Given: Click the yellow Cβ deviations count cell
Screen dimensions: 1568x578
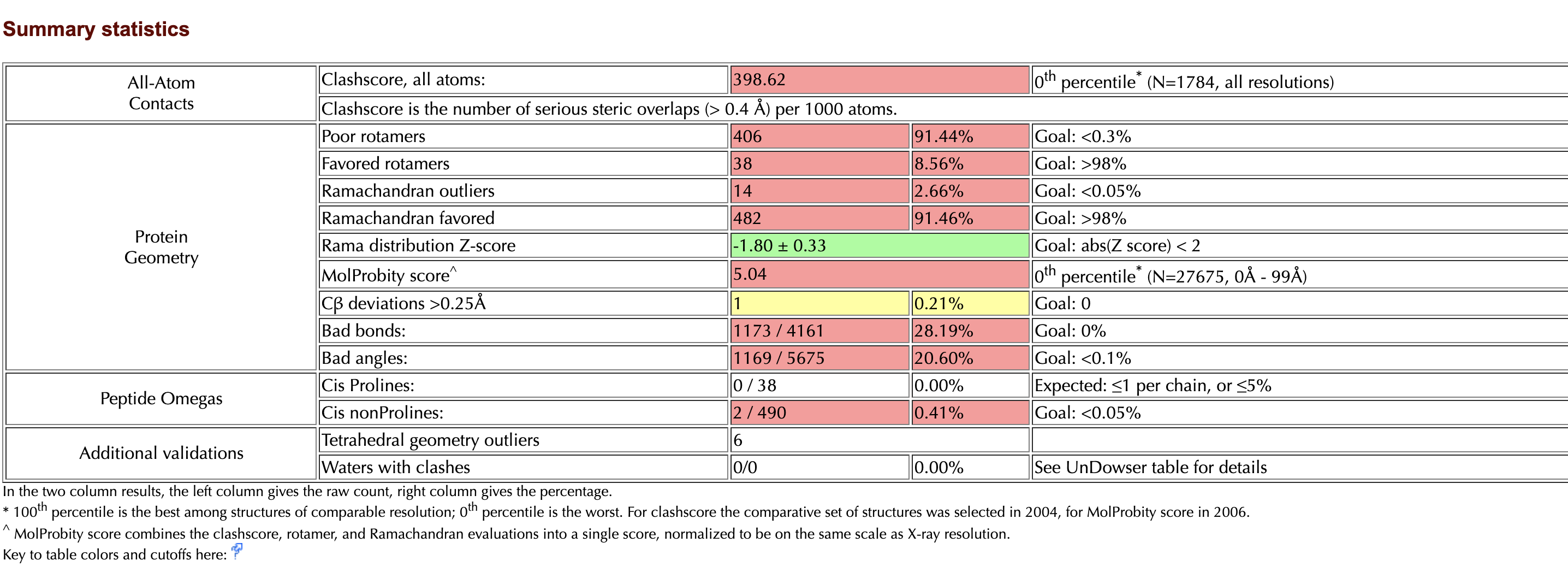Looking at the screenshot, I should (819, 303).
